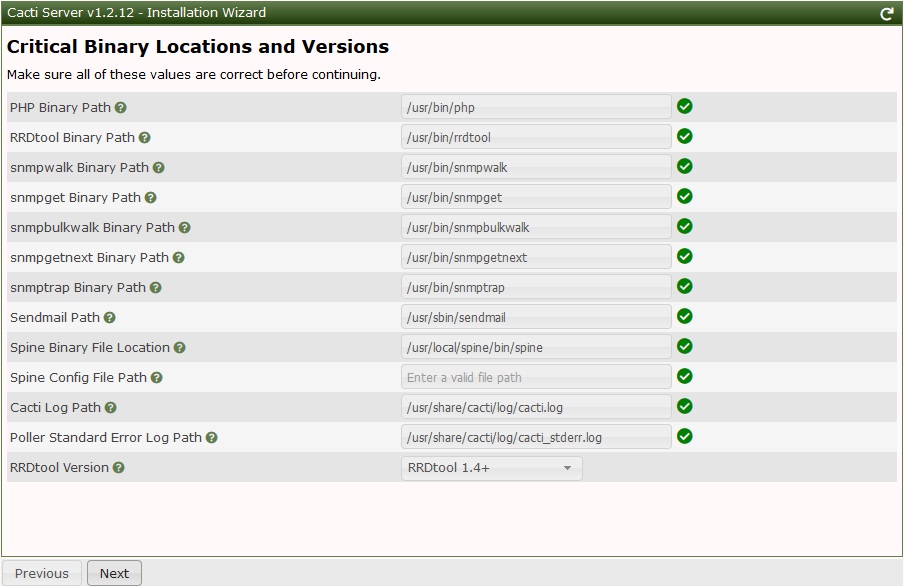Click the Next button
The height and width of the screenshot is (586, 904).
click(114, 573)
